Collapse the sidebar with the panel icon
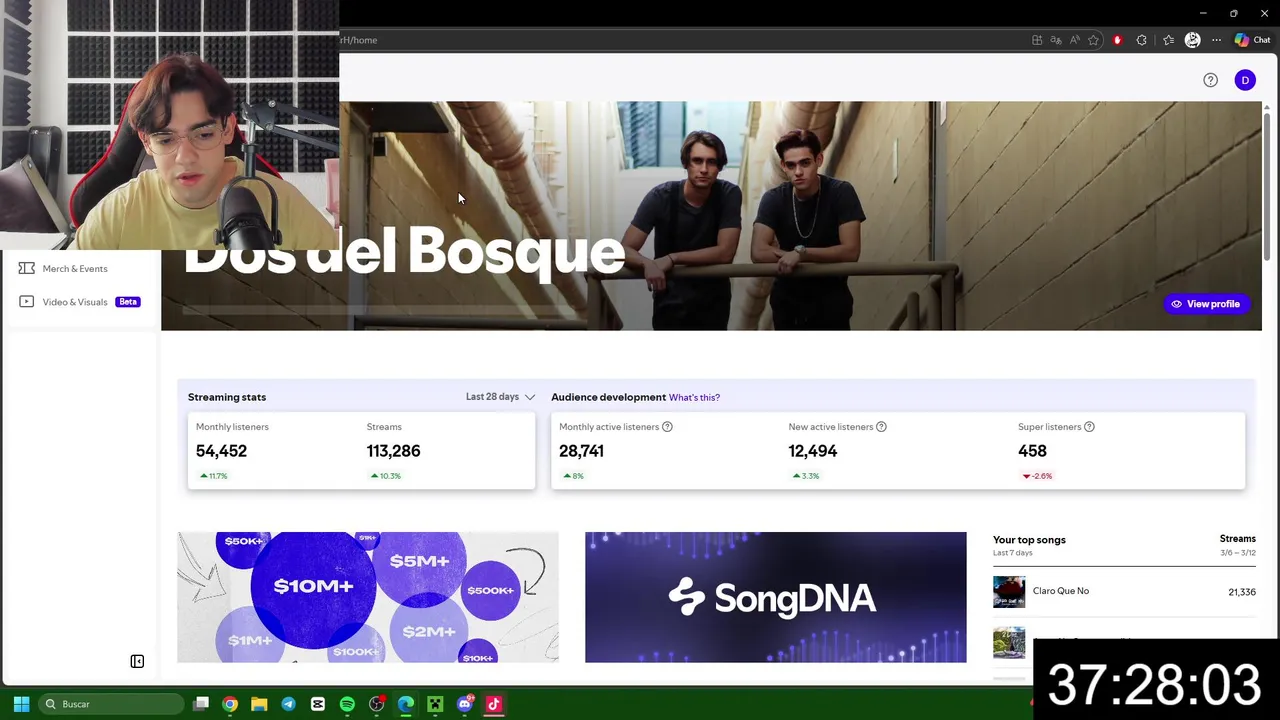This screenshot has height=720, width=1280. click(x=137, y=661)
